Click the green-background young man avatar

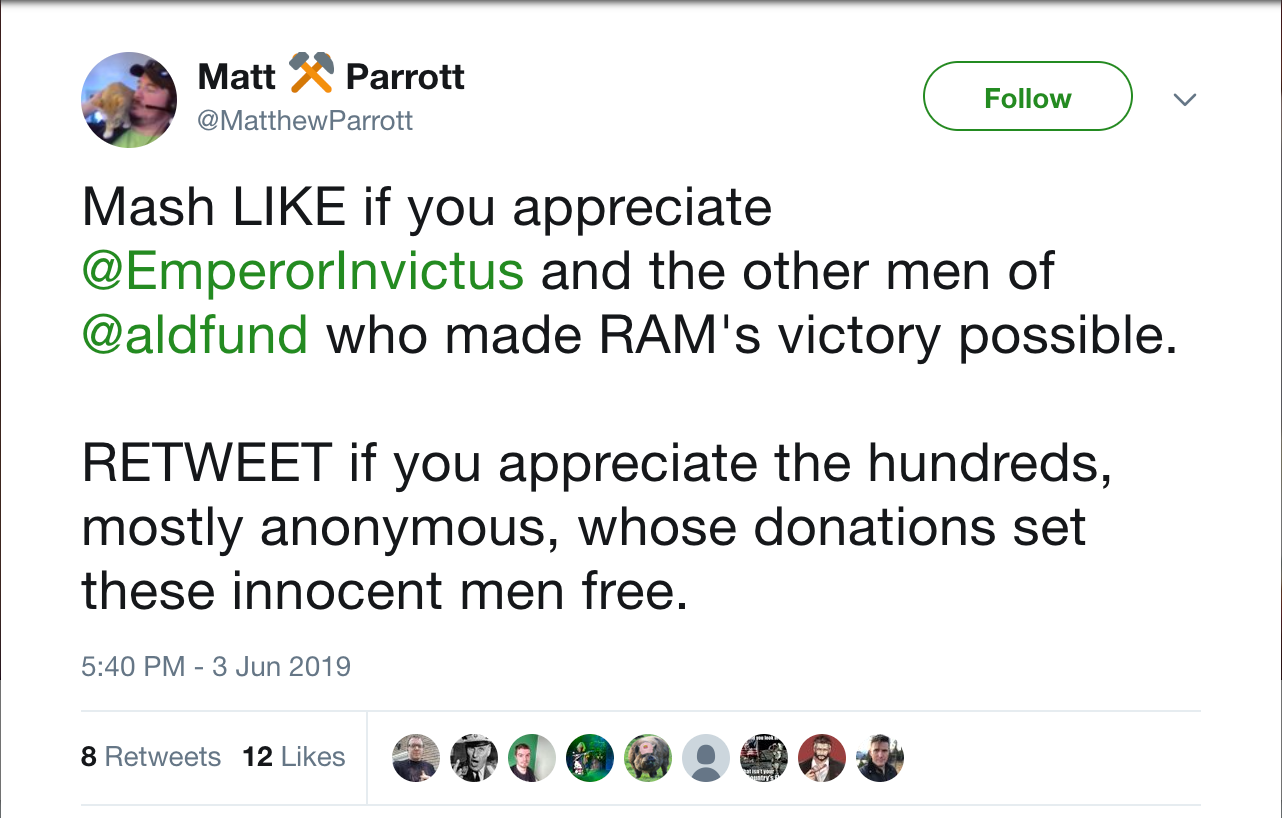click(532, 757)
